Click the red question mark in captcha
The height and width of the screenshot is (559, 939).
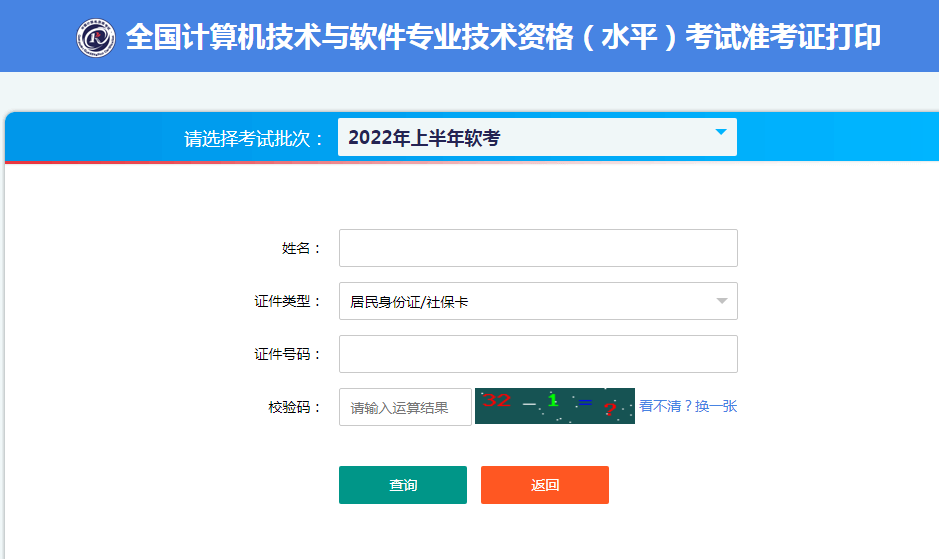609,409
